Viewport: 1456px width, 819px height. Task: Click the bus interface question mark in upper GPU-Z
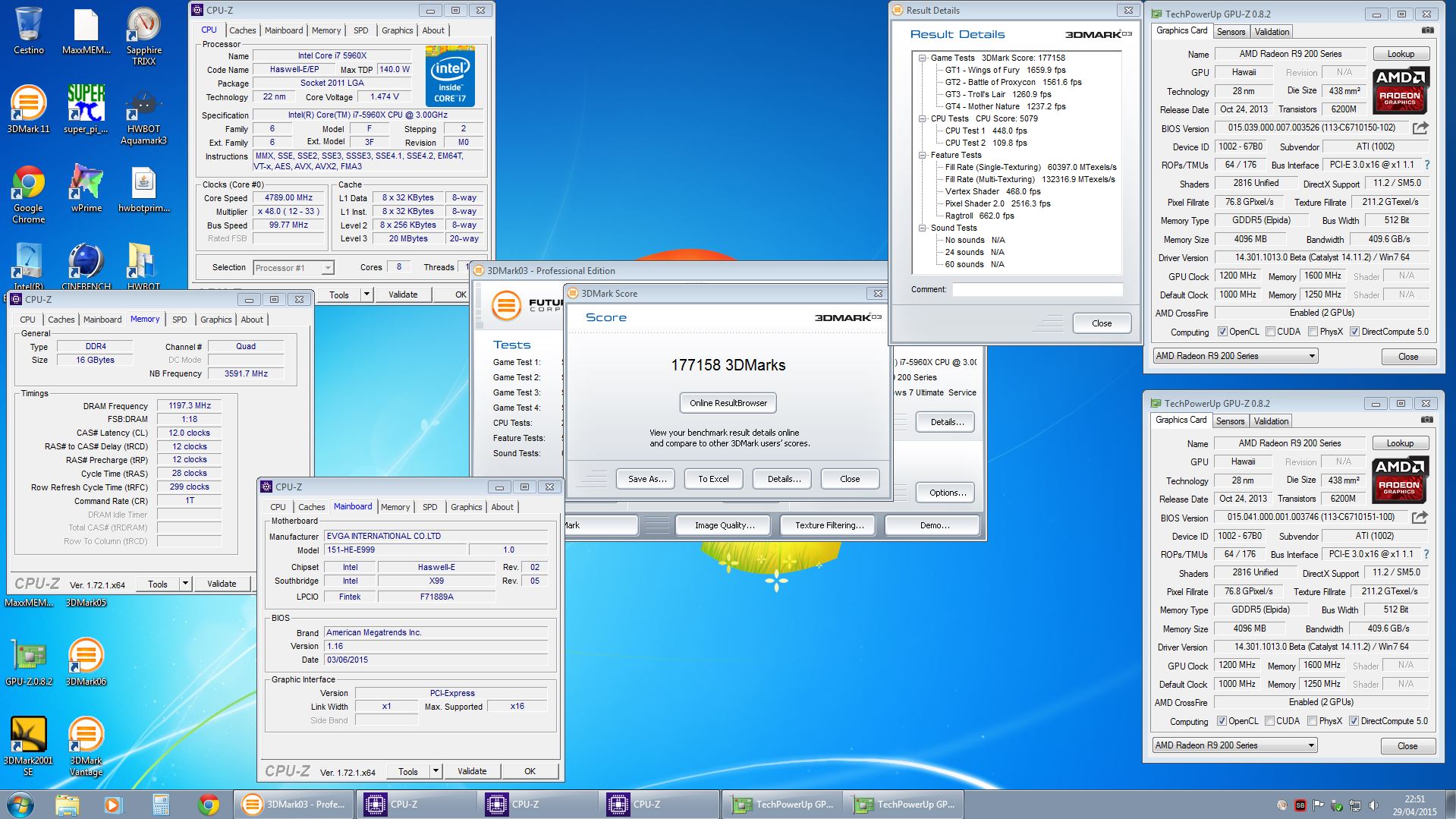[1426, 165]
